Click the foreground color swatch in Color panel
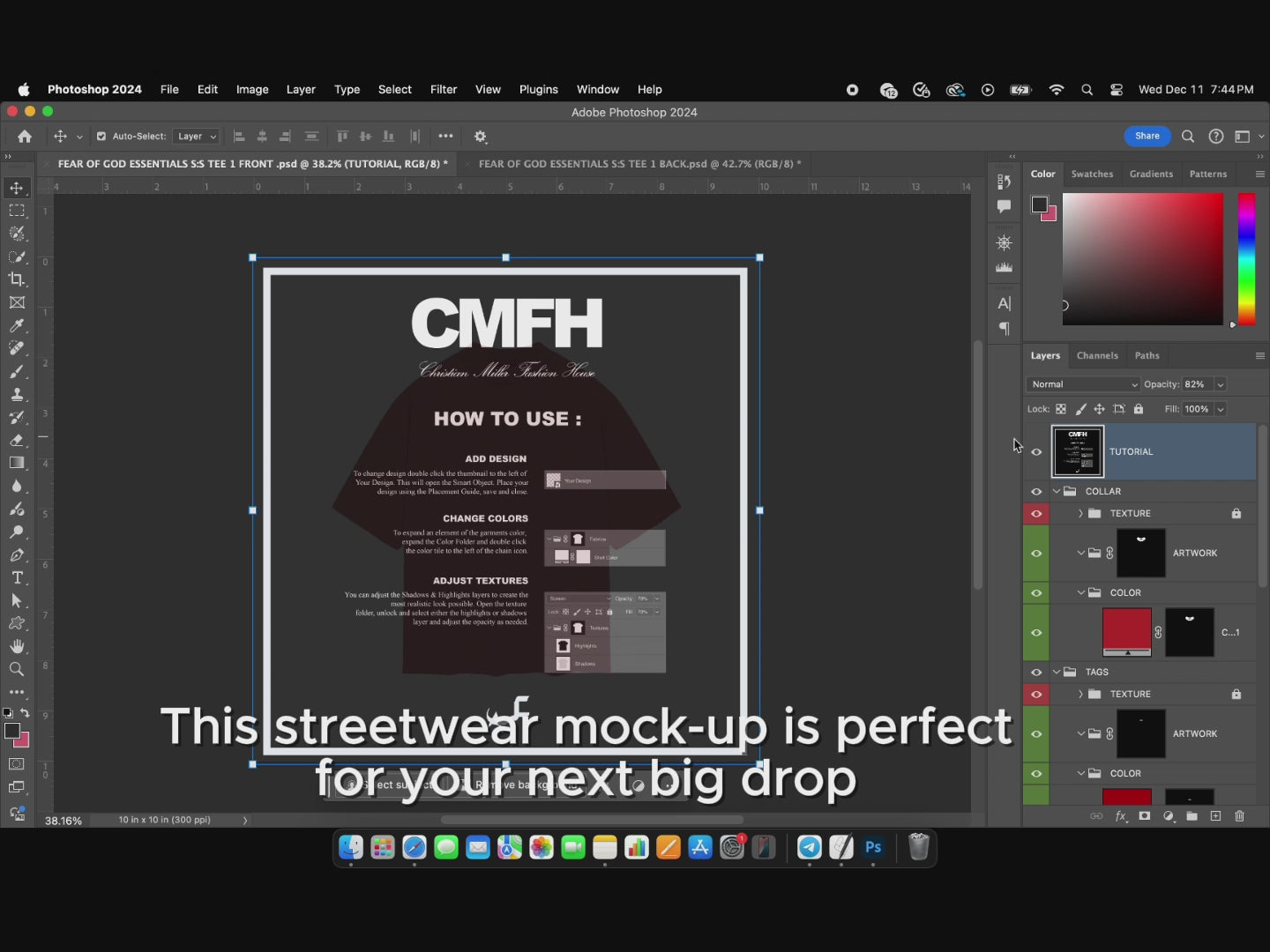 click(x=1040, y=205)
